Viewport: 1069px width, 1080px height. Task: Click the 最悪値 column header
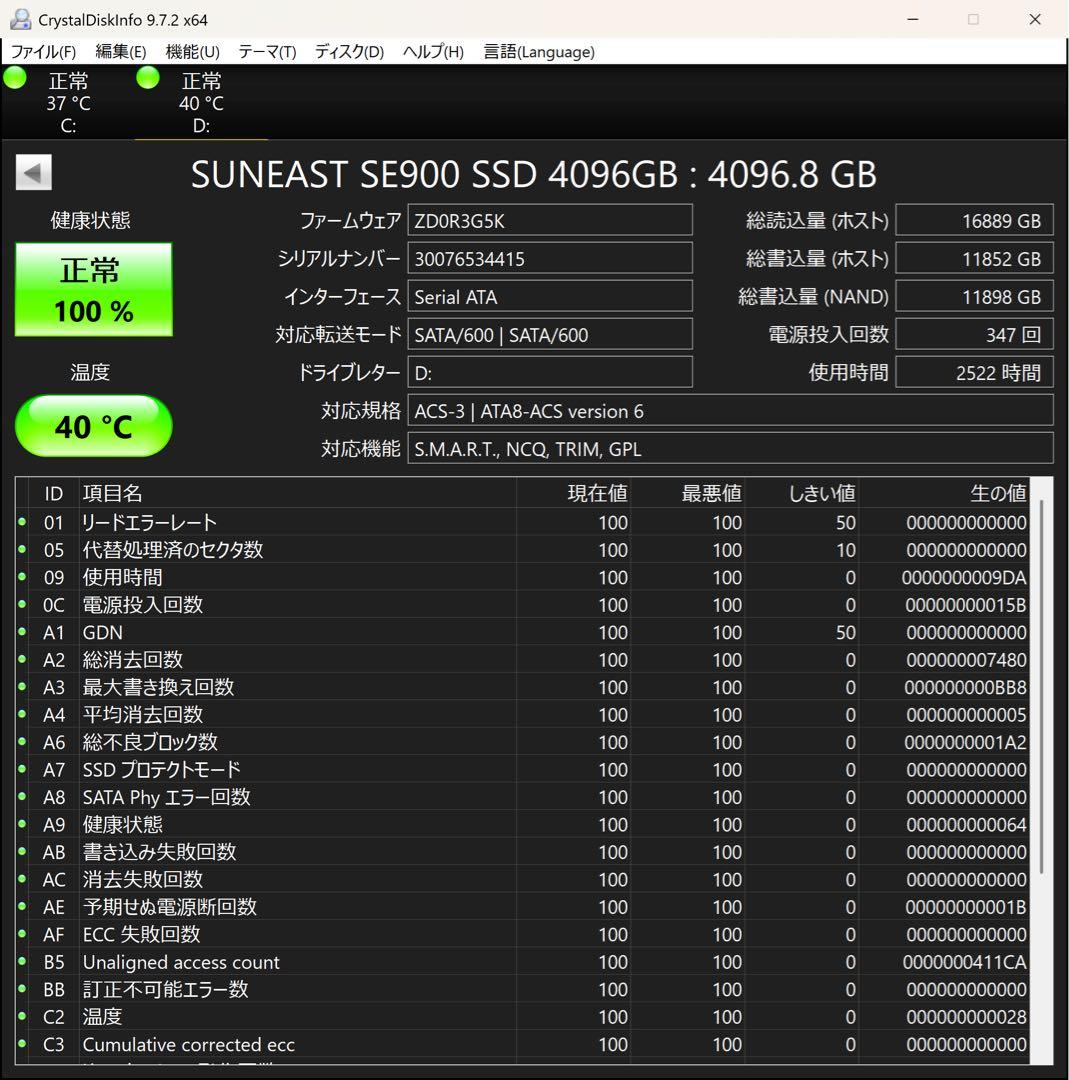click(x=687, y=492)
